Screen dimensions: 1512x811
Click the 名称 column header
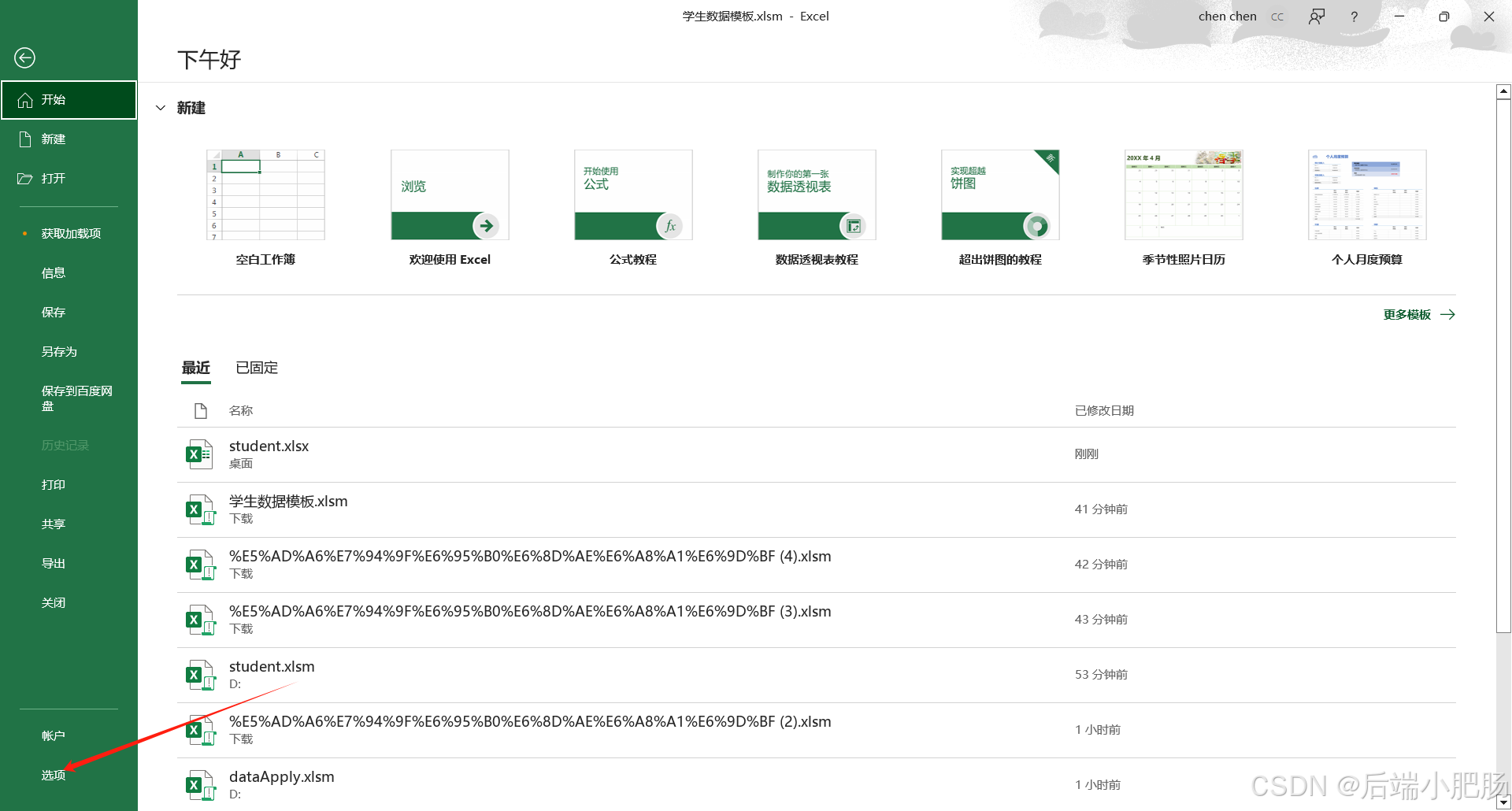(241, 410)
